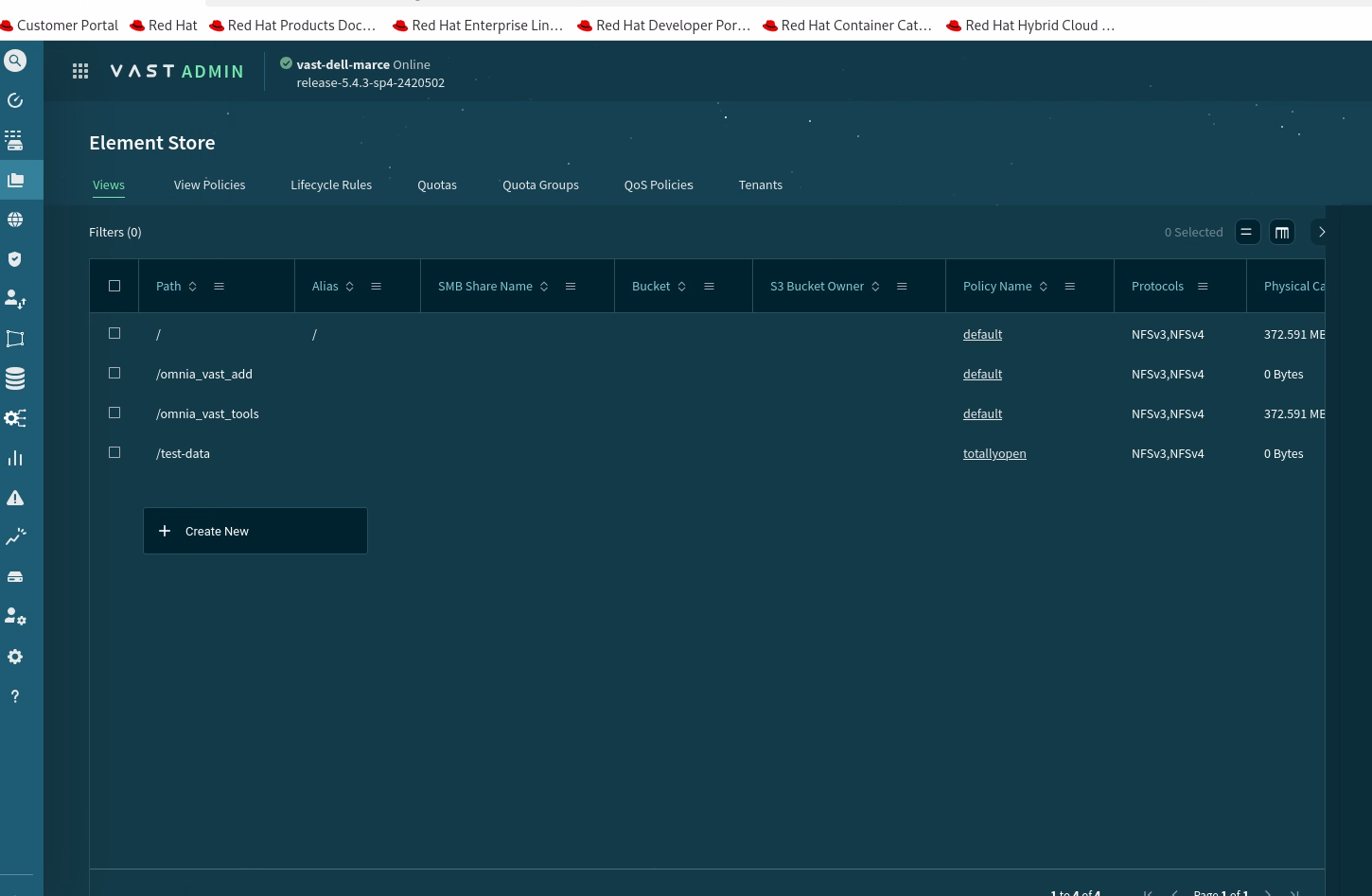This screenshot has width=1372, height=896.
Task: Sort by SMB Share Name arrows
Action: click(x=544, y=286)
